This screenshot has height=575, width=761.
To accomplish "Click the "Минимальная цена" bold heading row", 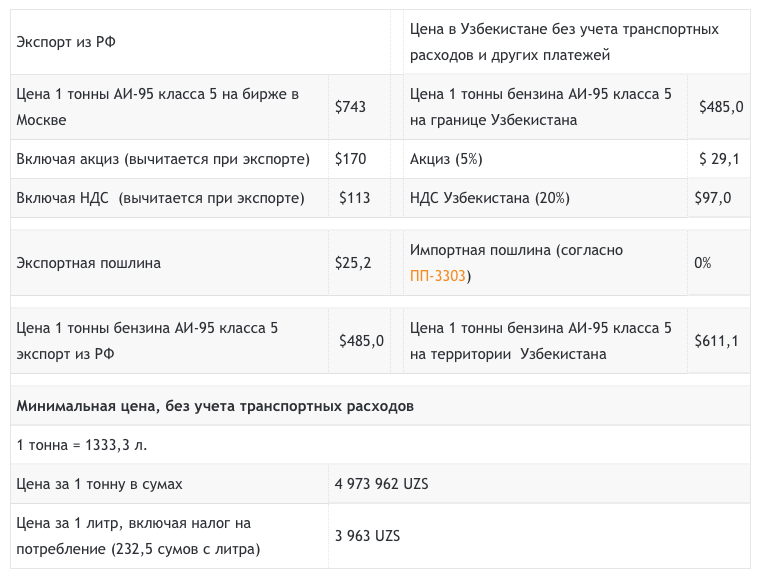I will 216,406.
